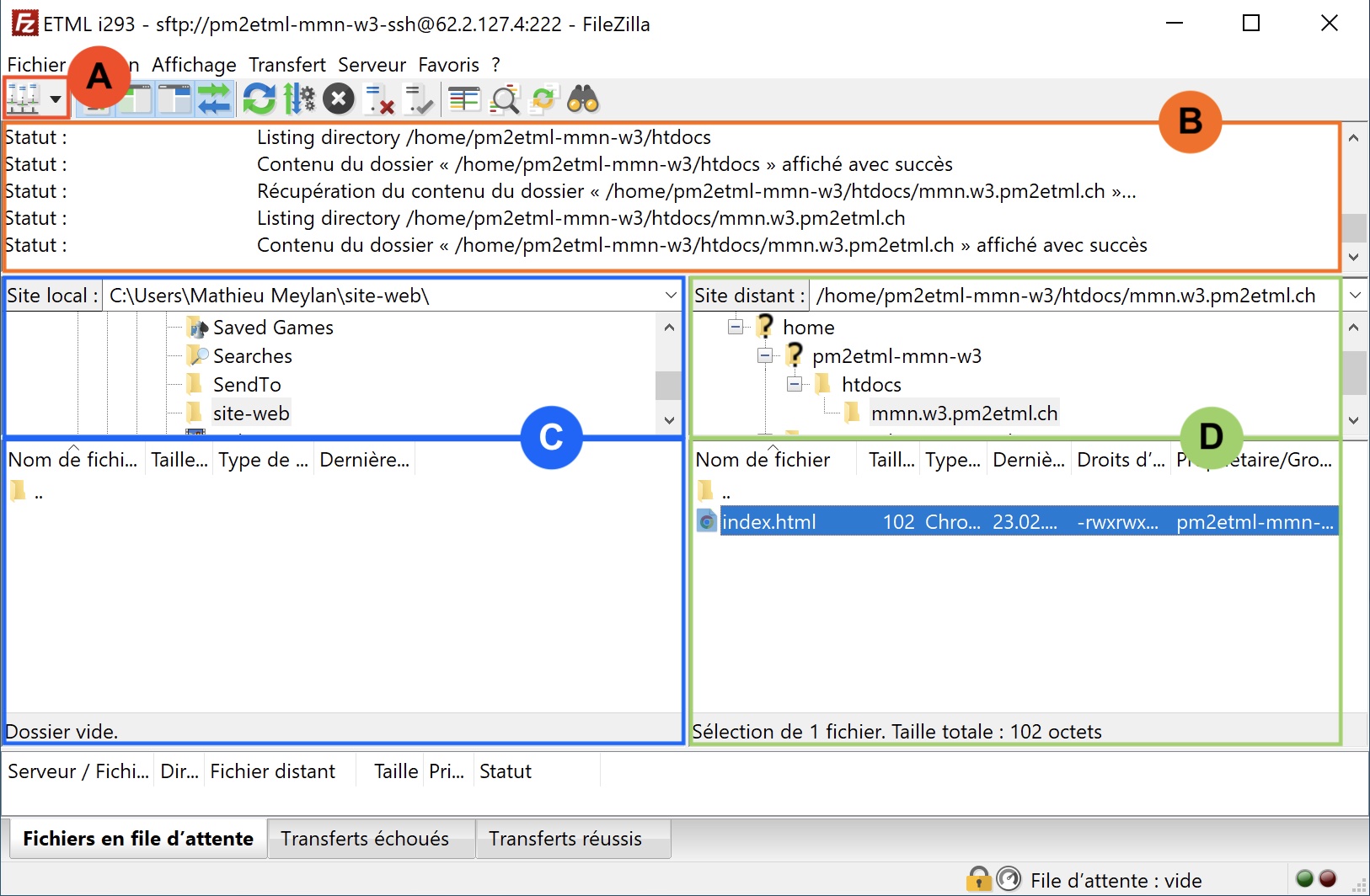Expand the Site distant path dropdown
Viewport: 1370px width, 896px height.
point(1355,296)
